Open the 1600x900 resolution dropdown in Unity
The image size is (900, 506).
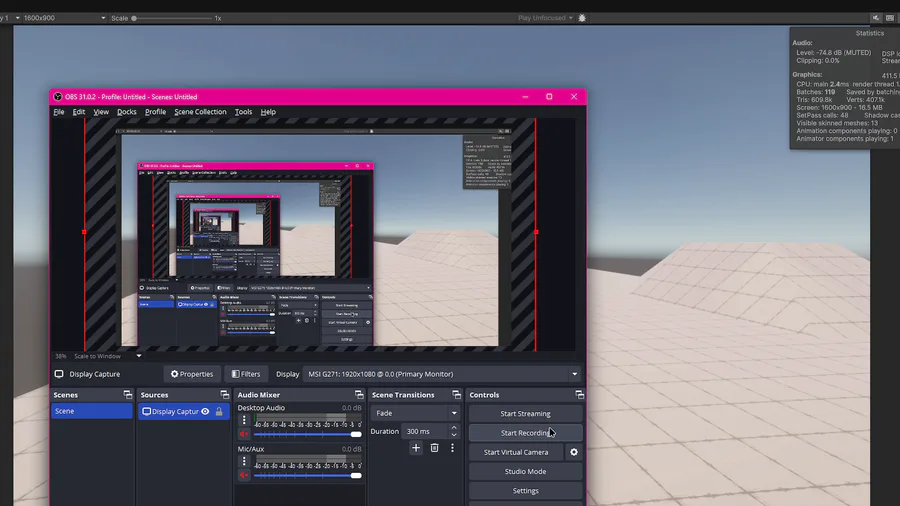tap(64, 18)
